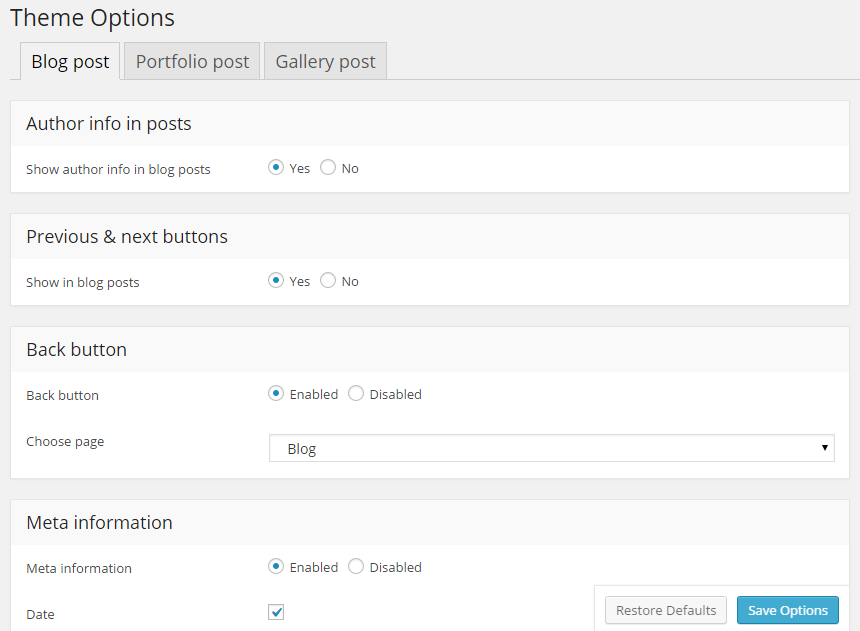The width and height of the screenshot is (860, 631).
Task: Switch to the Blog post tab
Action: pos(70,61)
